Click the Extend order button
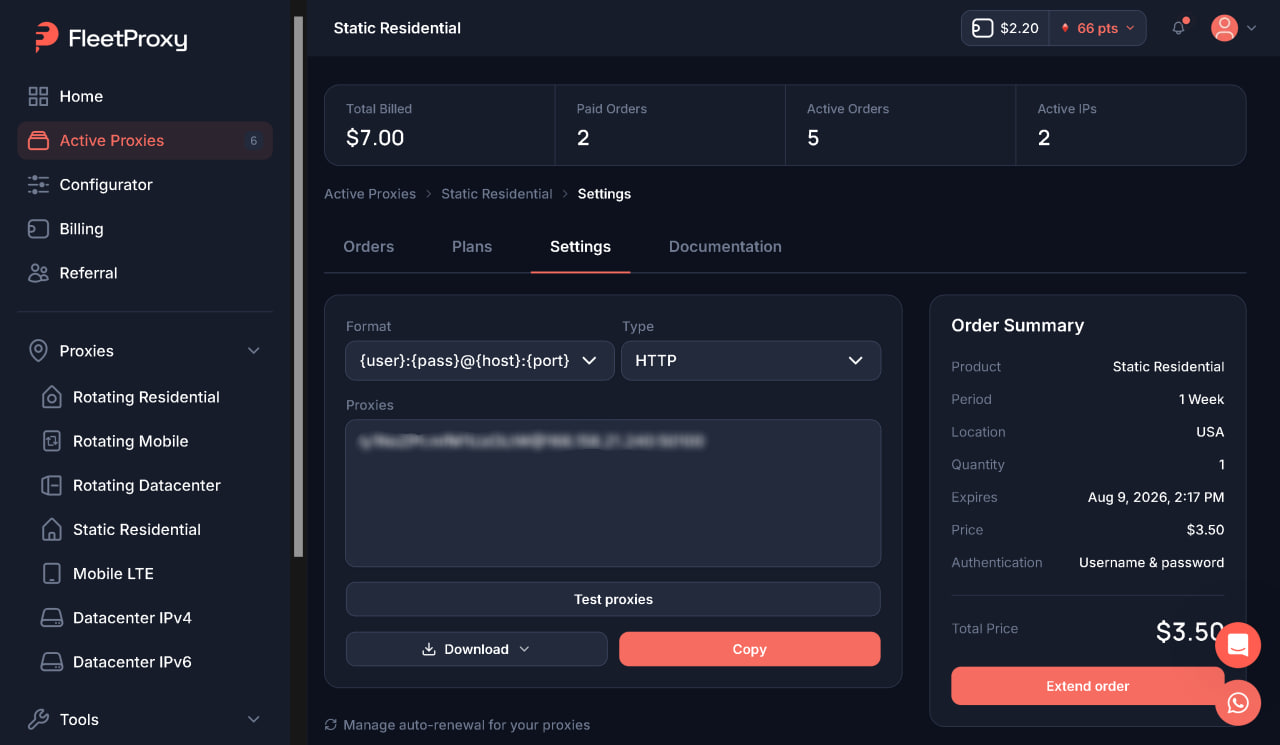 (x=1088, y=686)
